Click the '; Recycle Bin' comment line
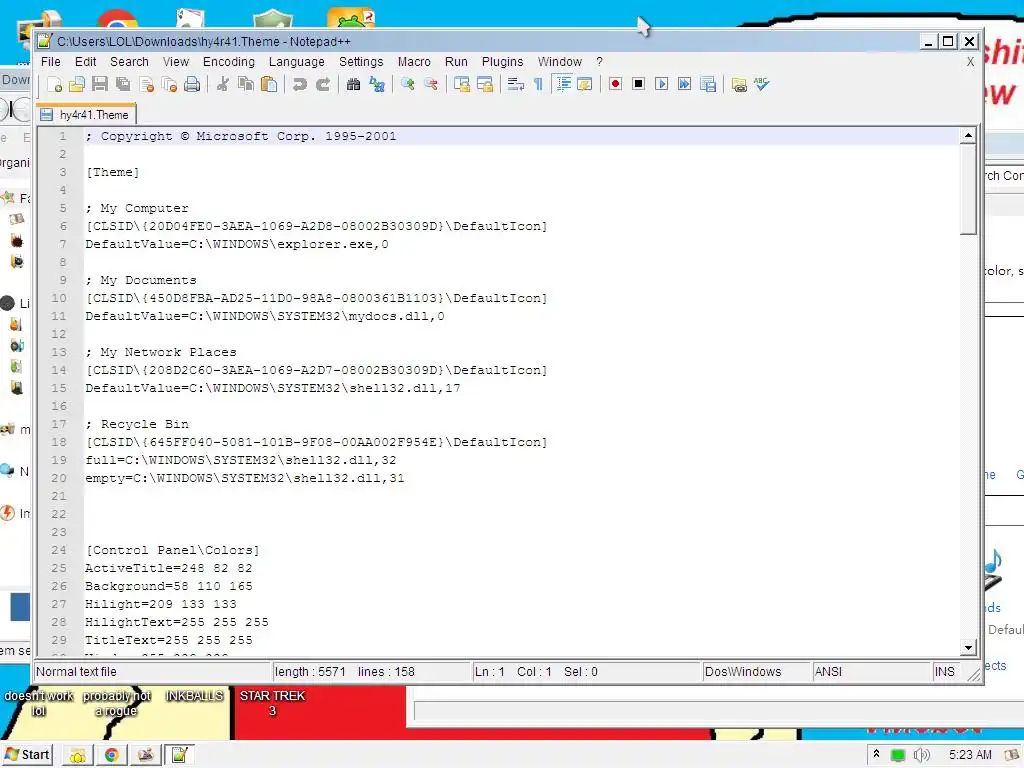Screen dimensions: 1024x768 (x=137, y=424)
